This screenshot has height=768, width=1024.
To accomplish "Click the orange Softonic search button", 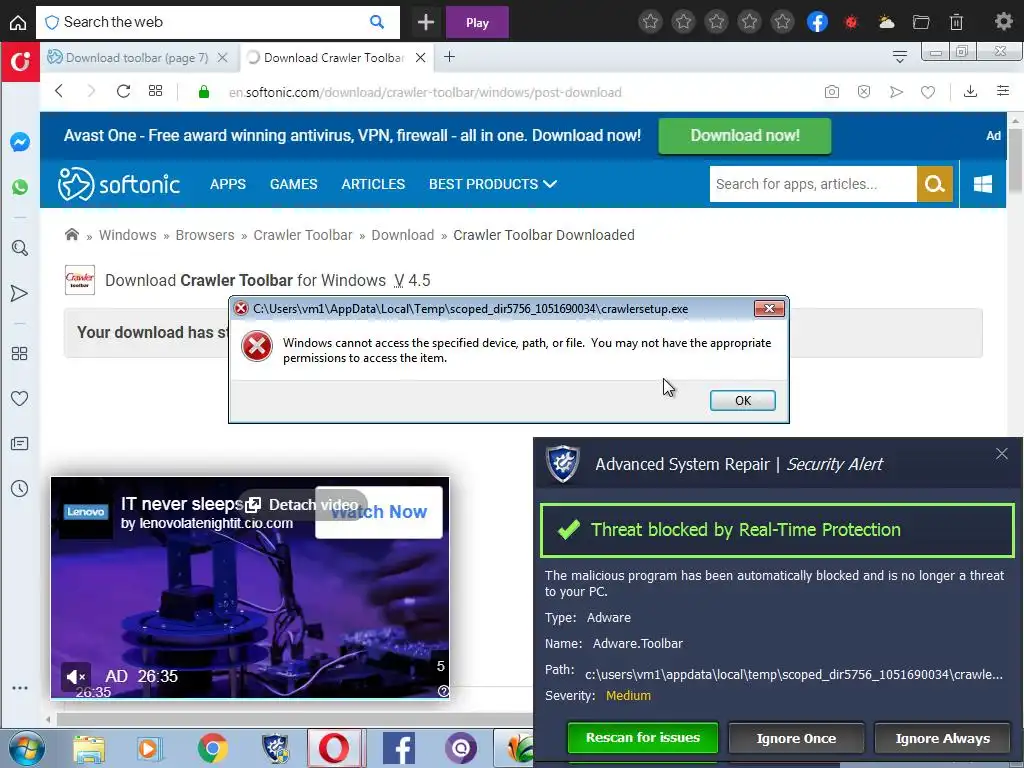I will coord(935,184).
